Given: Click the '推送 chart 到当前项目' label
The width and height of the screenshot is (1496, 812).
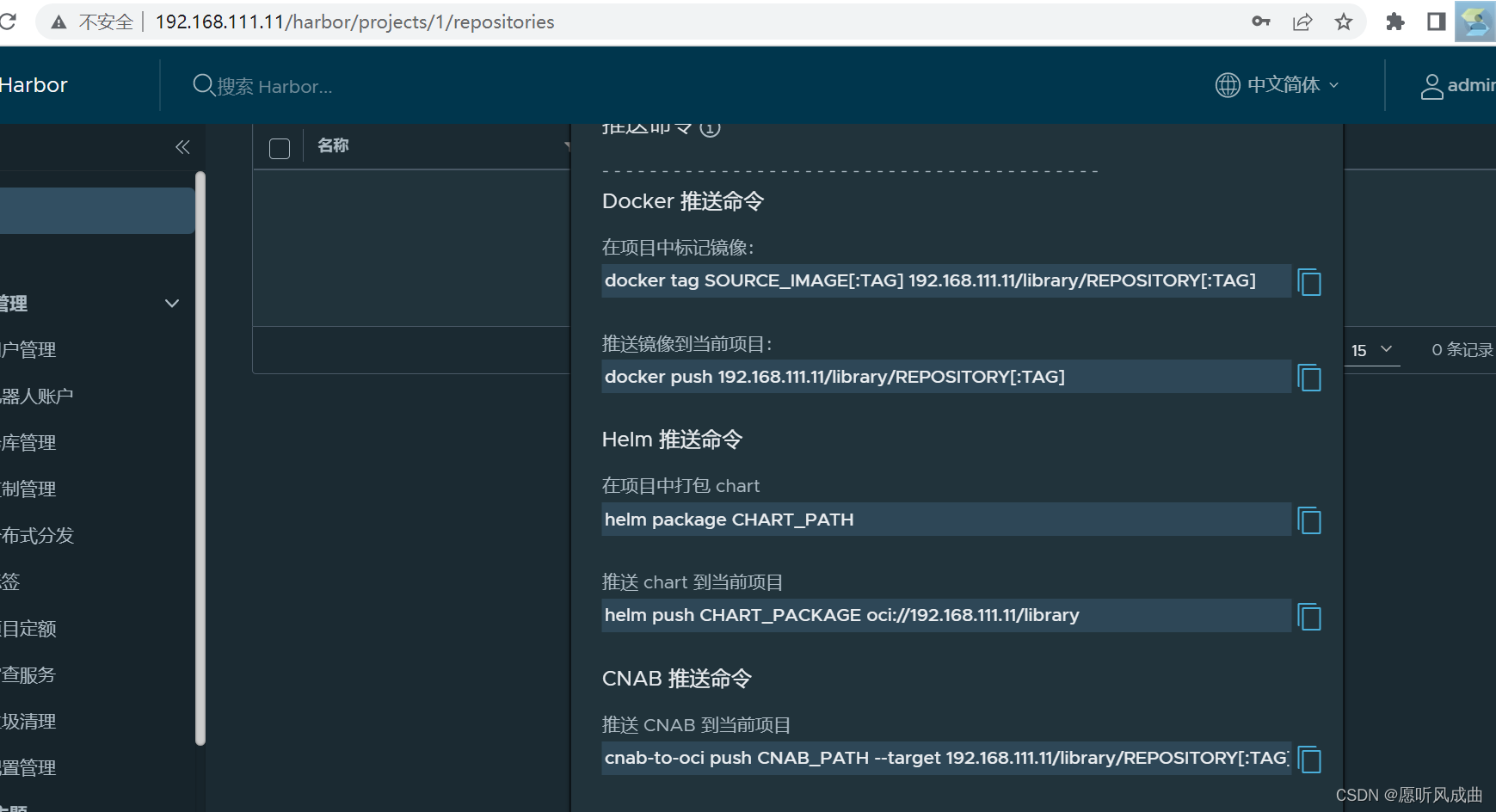Looking at the screenshot, I should [x=693, y=582].
